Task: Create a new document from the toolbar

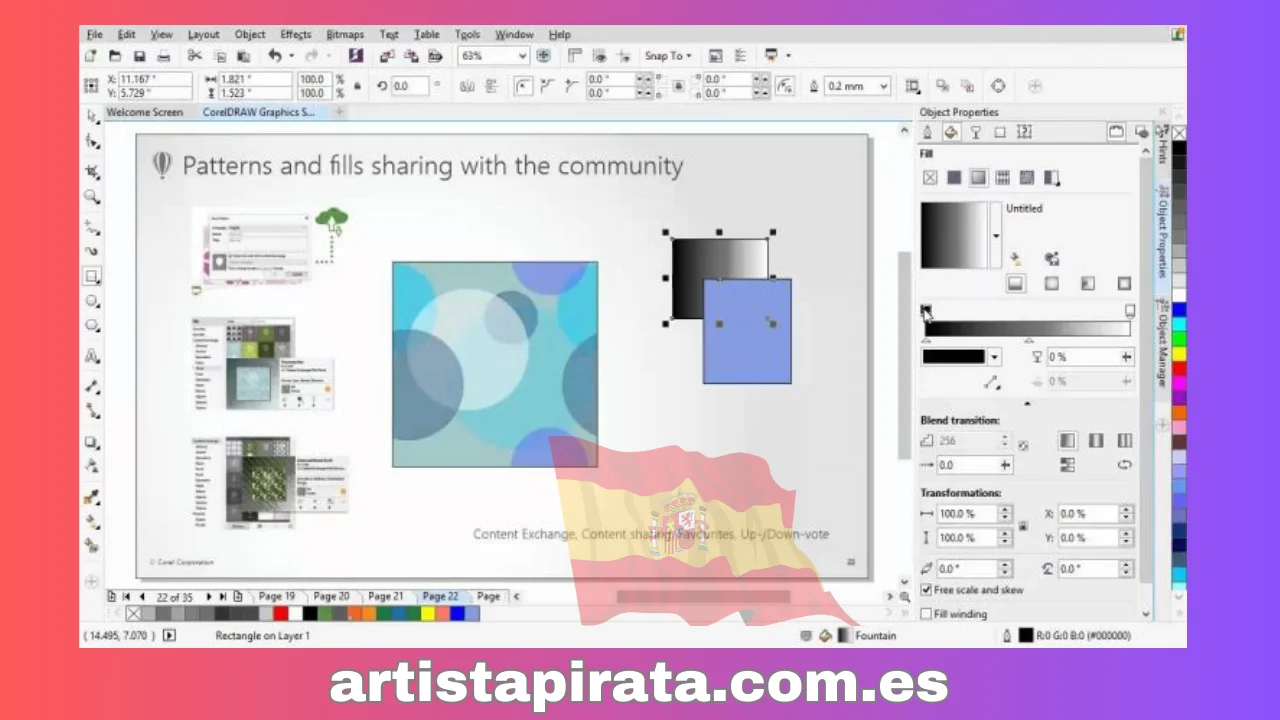Action: (91, 56)
